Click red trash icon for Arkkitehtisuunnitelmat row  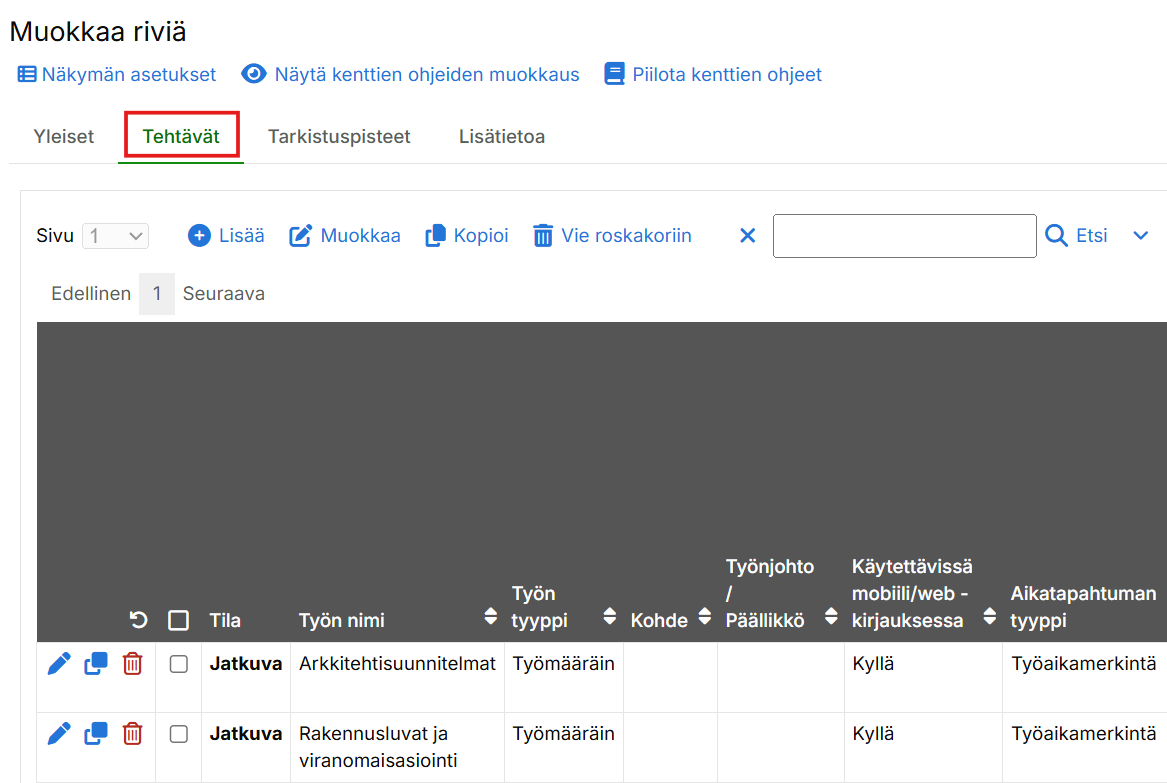pos(132,664)
